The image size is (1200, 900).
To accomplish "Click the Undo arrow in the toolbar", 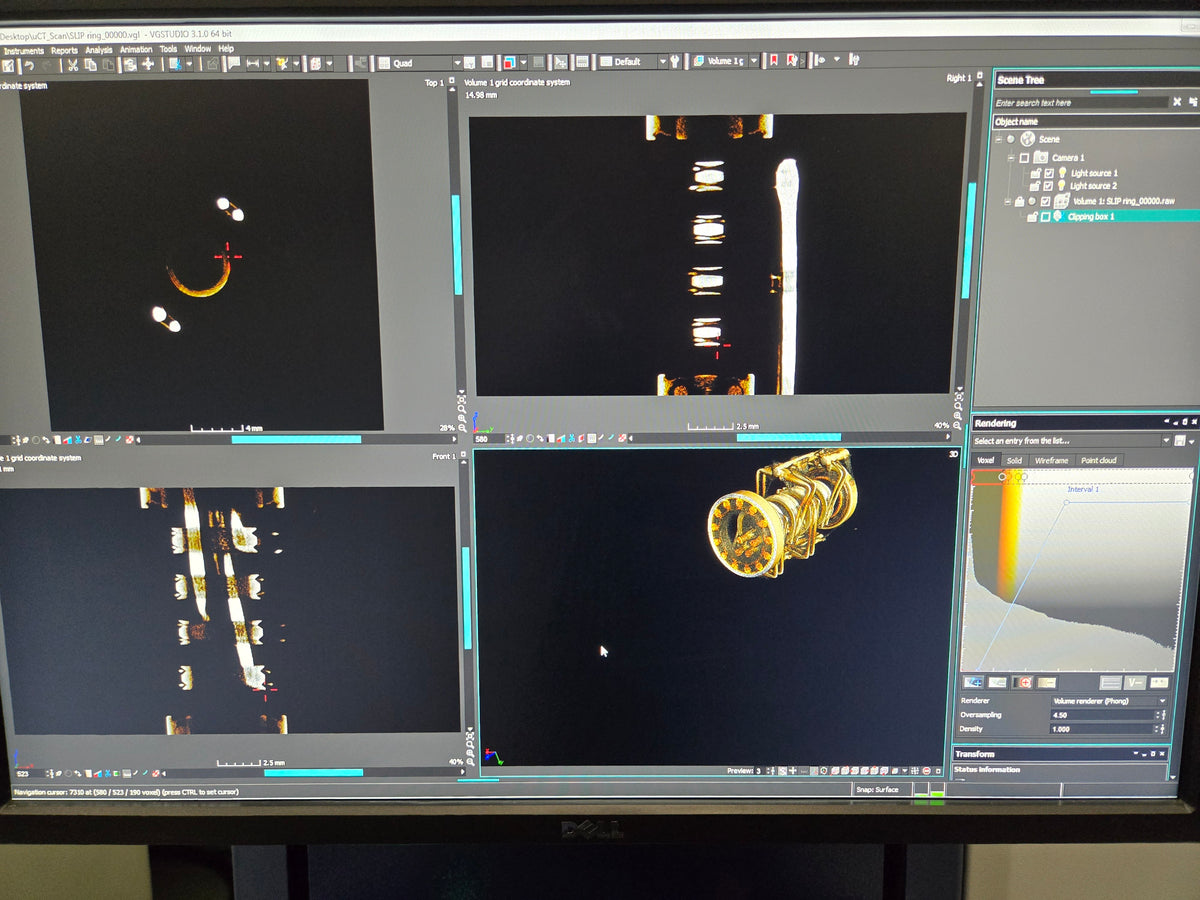I will (x=30, y=65).
